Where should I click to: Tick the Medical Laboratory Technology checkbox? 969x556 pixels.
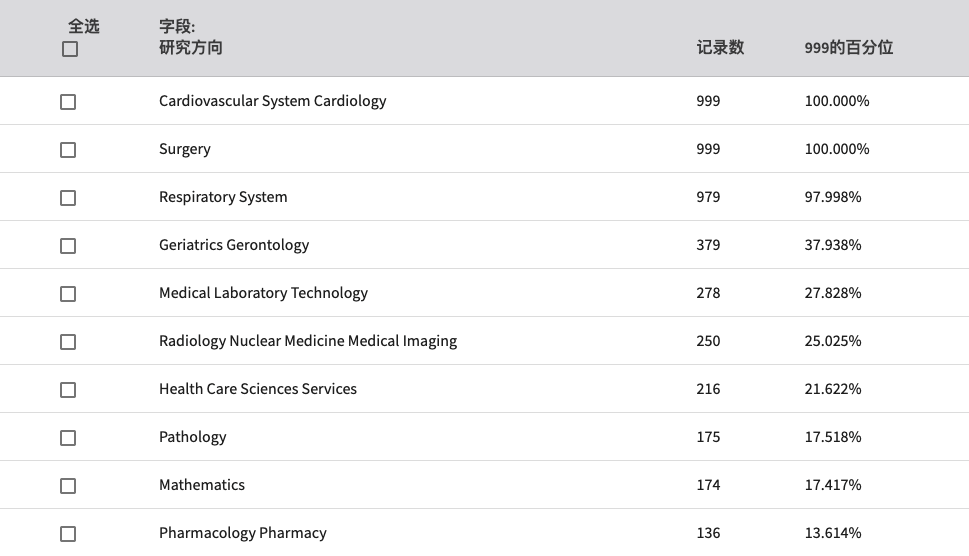click(68, 294)
